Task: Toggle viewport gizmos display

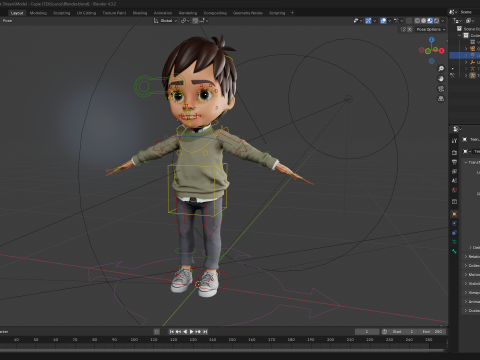Action: (x=368, y=21)
